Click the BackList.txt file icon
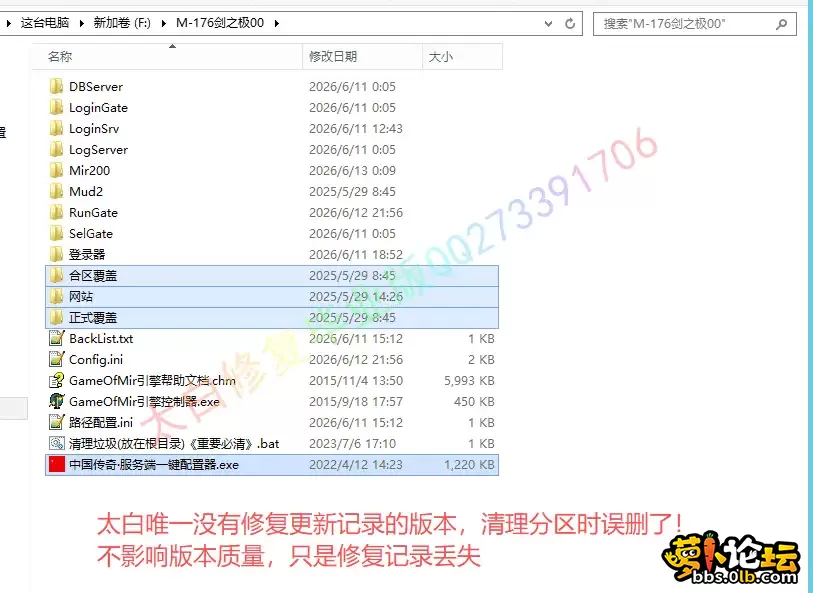This screenshot has width=813, height=593. (x=57, y=338)
